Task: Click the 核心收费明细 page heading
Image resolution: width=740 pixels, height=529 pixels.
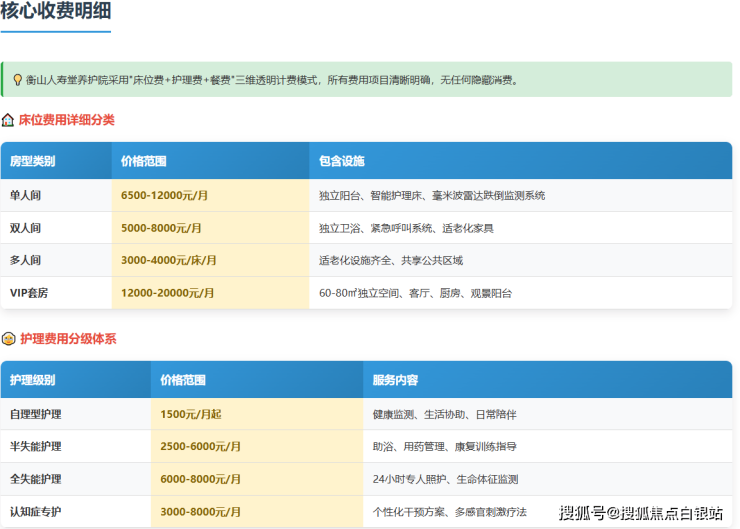Action: pyautogui.click(x=55, y=12)
